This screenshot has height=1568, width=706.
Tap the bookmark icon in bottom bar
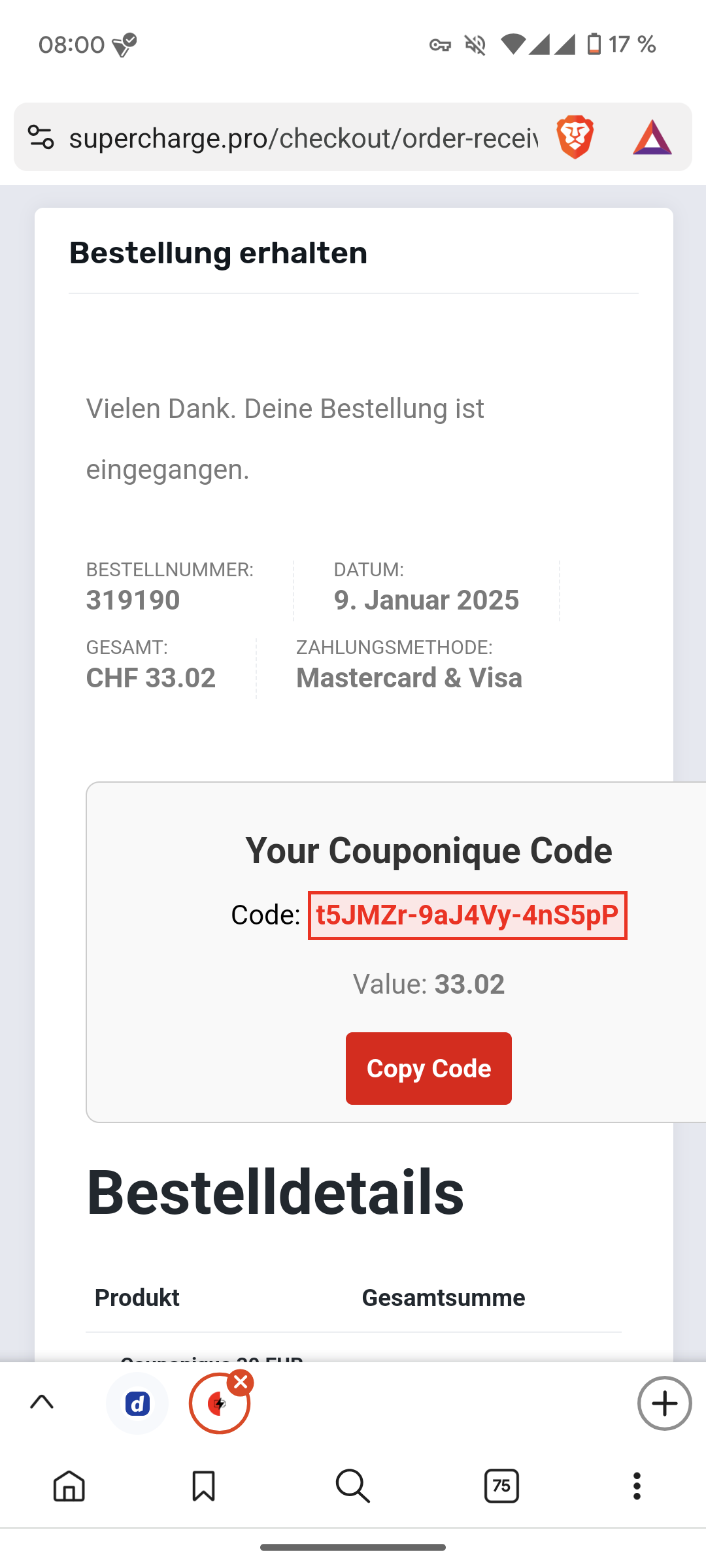[x=203, y=1486]
